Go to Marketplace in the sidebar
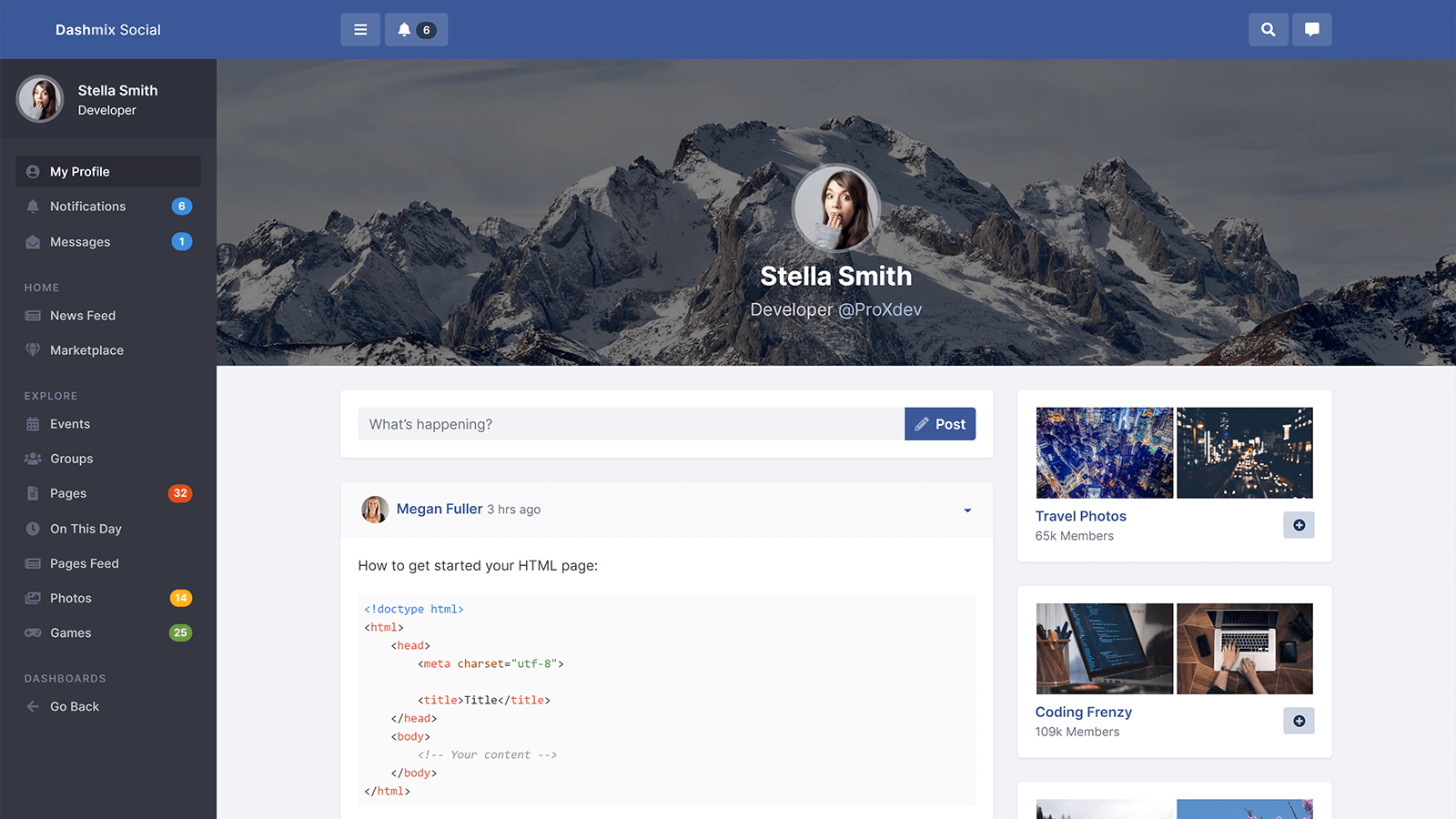 [x=86, y=350]
